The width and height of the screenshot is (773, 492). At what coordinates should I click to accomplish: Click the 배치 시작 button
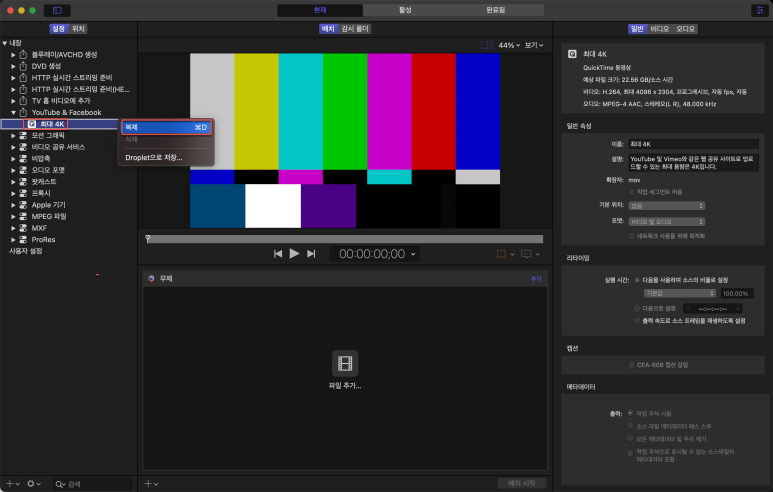coord(522,483)
